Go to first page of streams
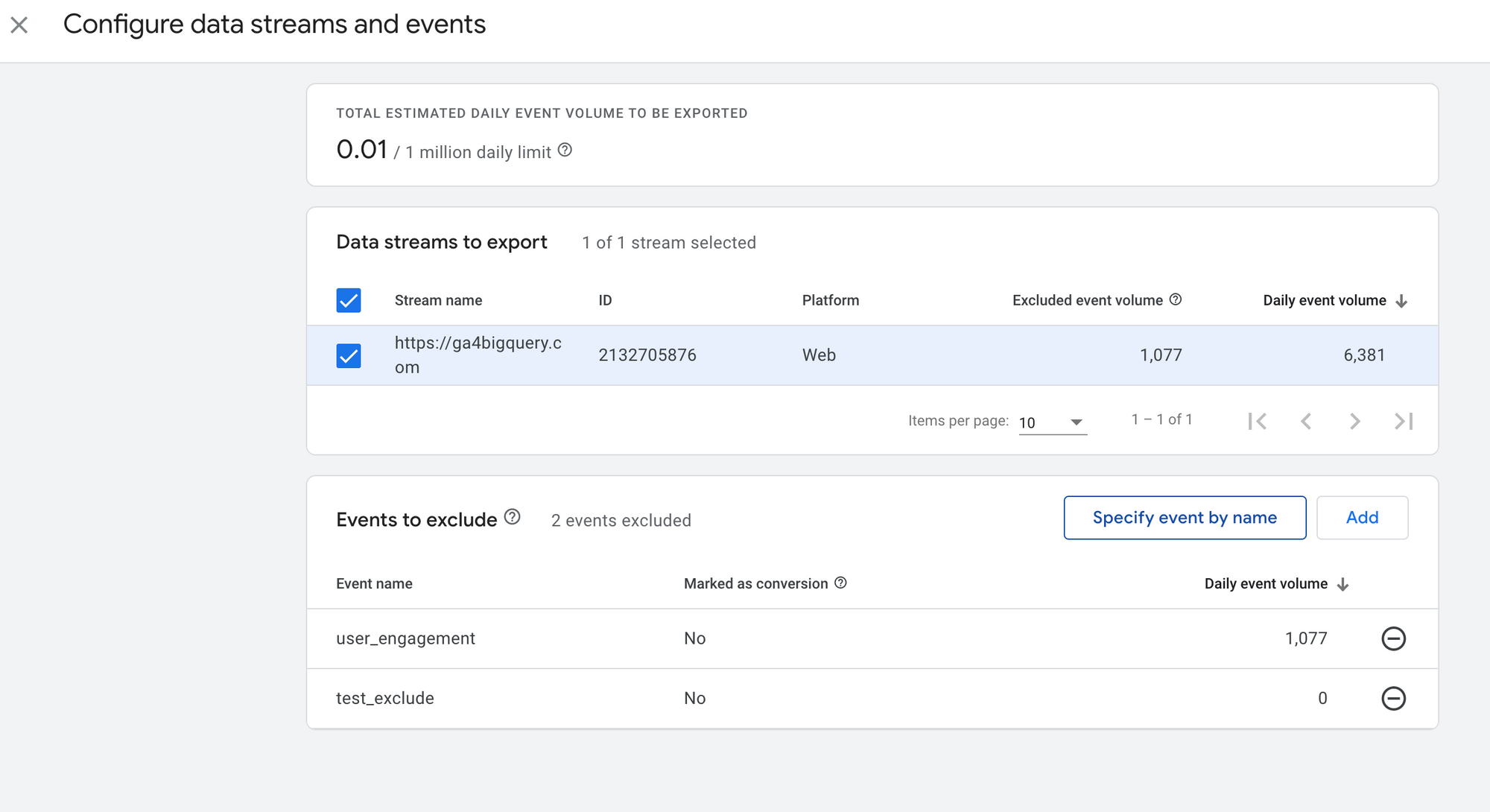The height and width of the screenshot is (812, 1490). click(1258, 421)
